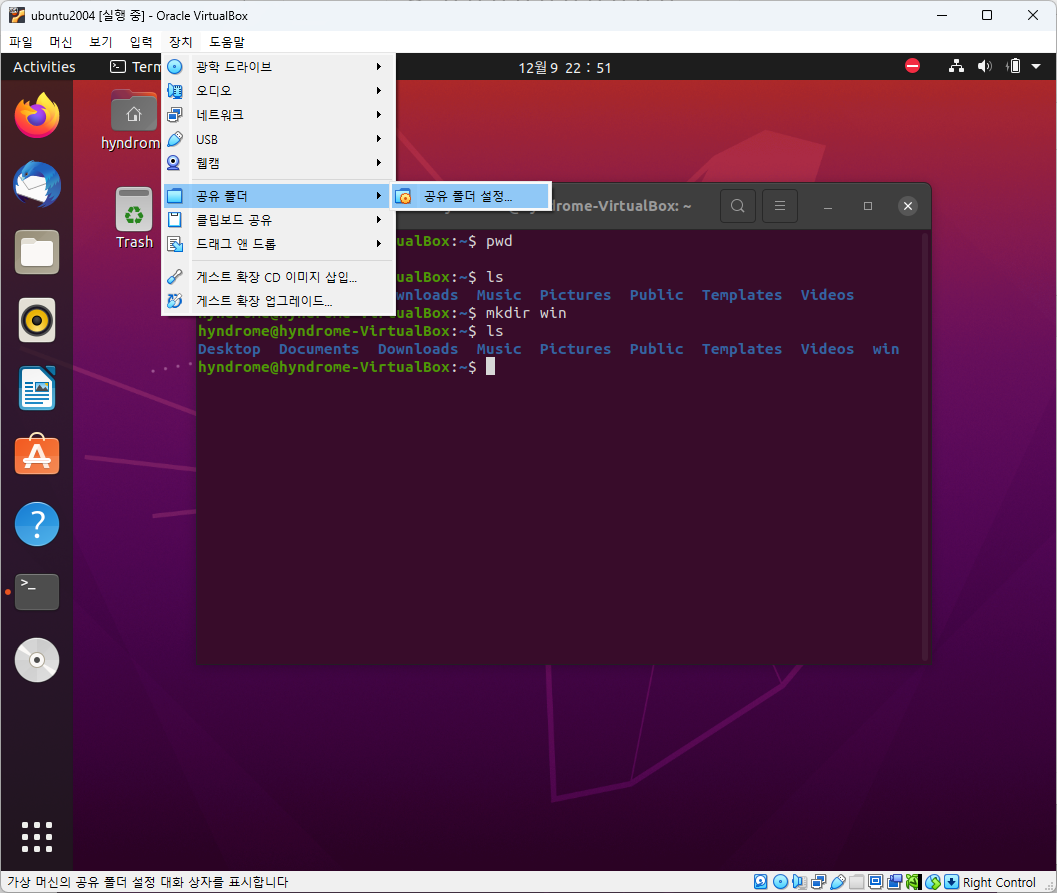The height and width of the screenshot is (893, 1057).
Task: Click the keyboard capture arrow icon
Action: click(x=952, y=882)
